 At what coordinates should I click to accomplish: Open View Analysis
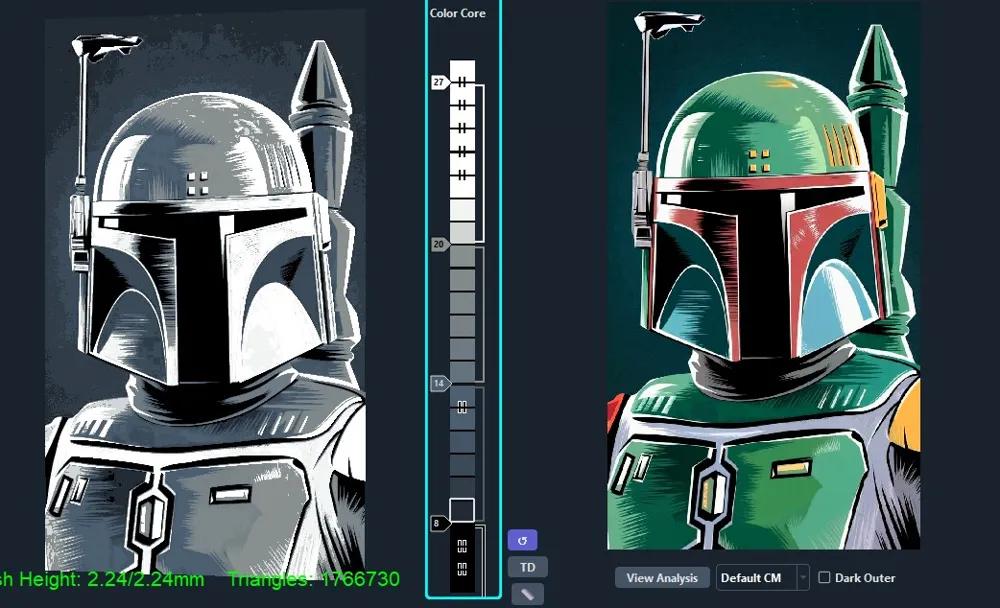[662, 577]
